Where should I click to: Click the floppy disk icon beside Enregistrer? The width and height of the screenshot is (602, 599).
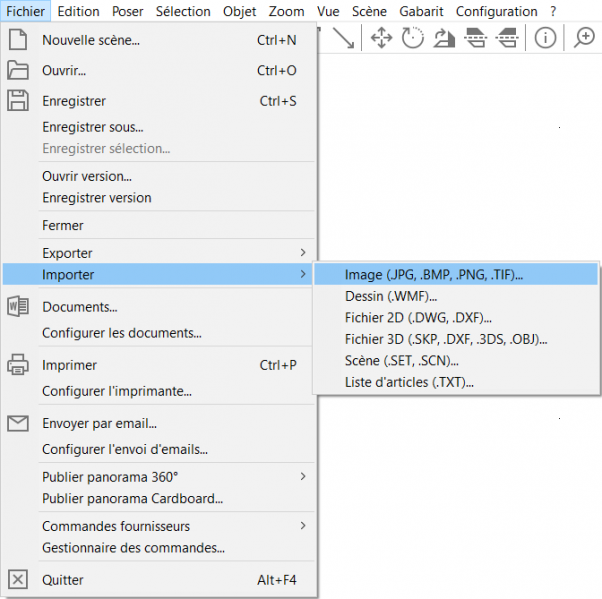[18, 101]
